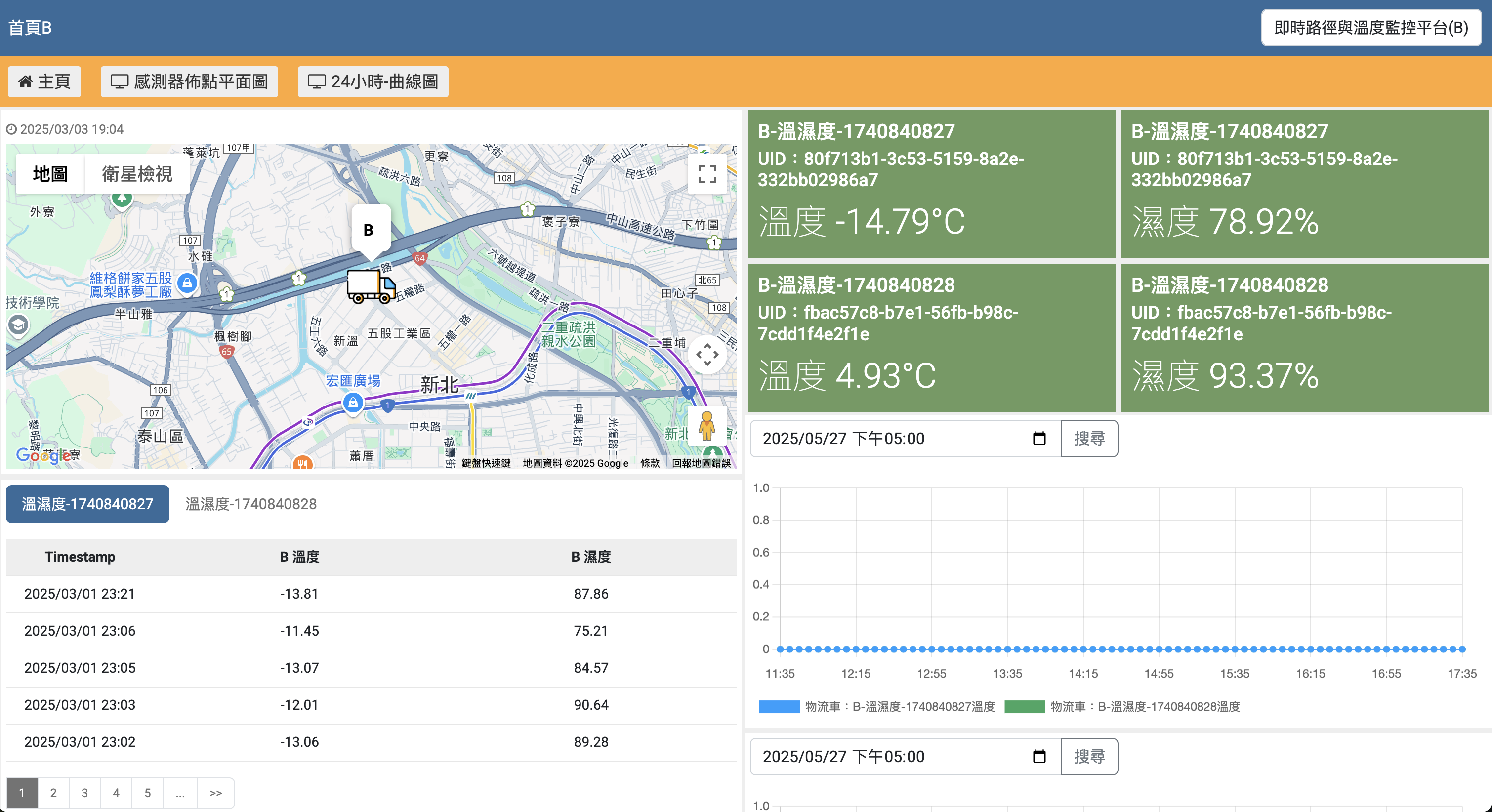Click 宏匯廣場 shopping pin on map

[353, 403]
